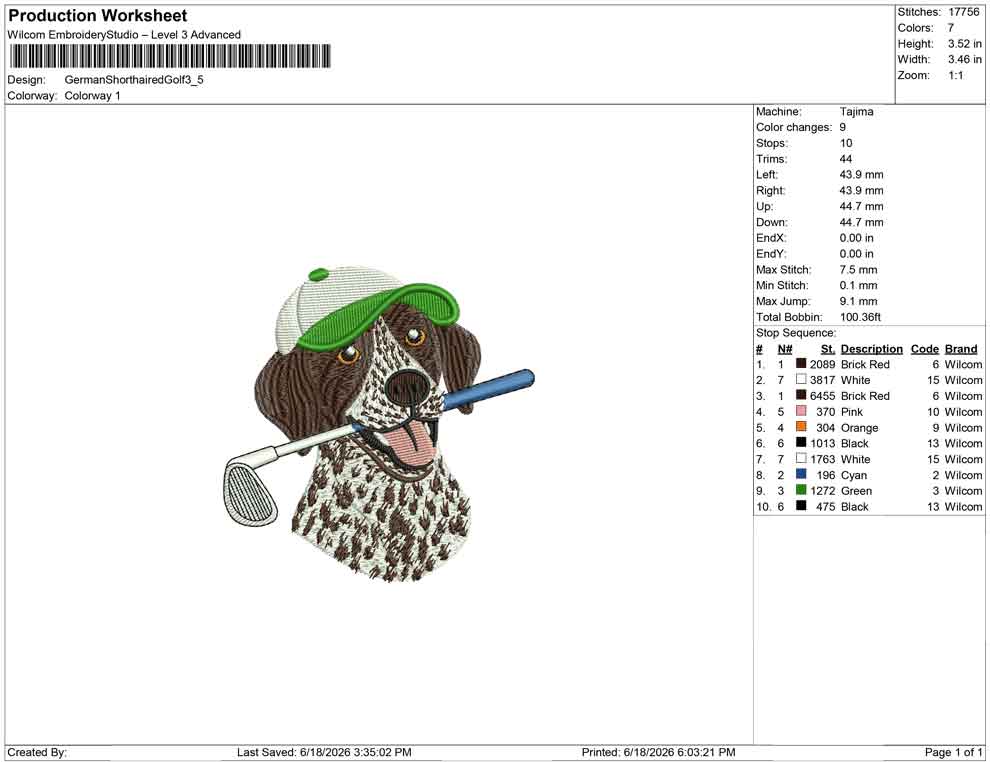The height and width of the screenshot is (762, 990).
Task: Select the Brick Red swatch in stop 3
Action: coord(801,395)
